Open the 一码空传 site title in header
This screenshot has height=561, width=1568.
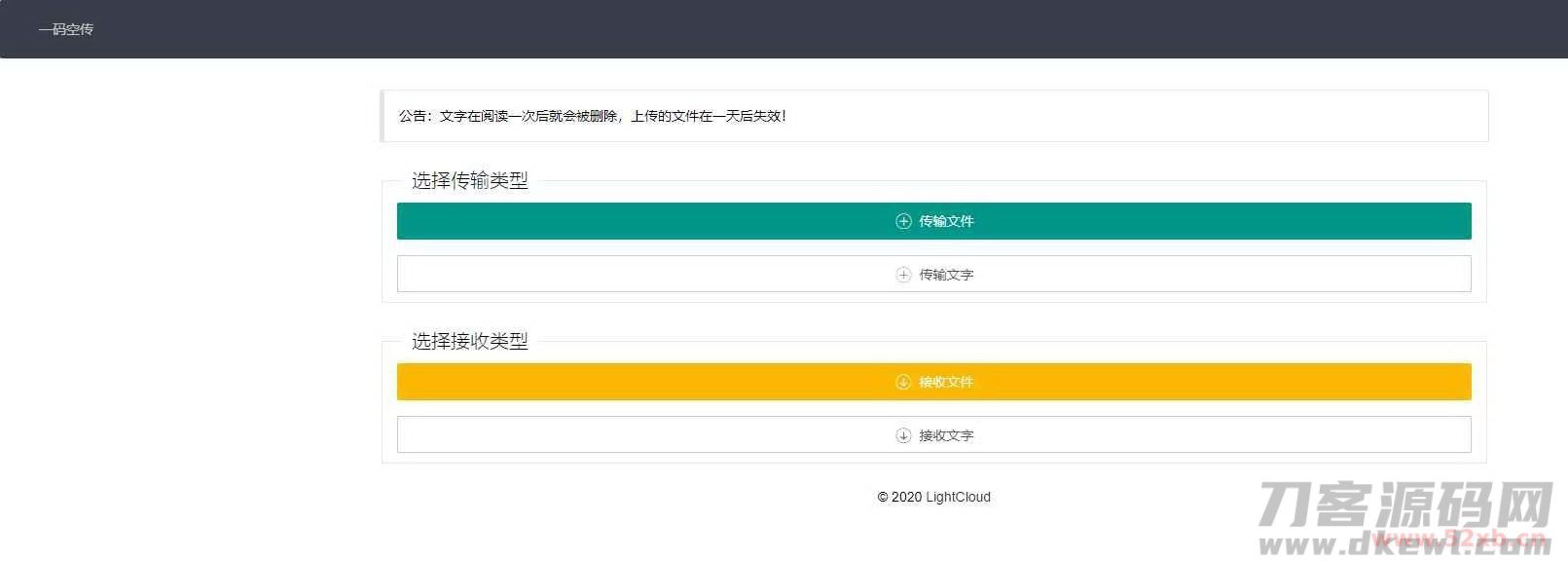pos(66,29)
